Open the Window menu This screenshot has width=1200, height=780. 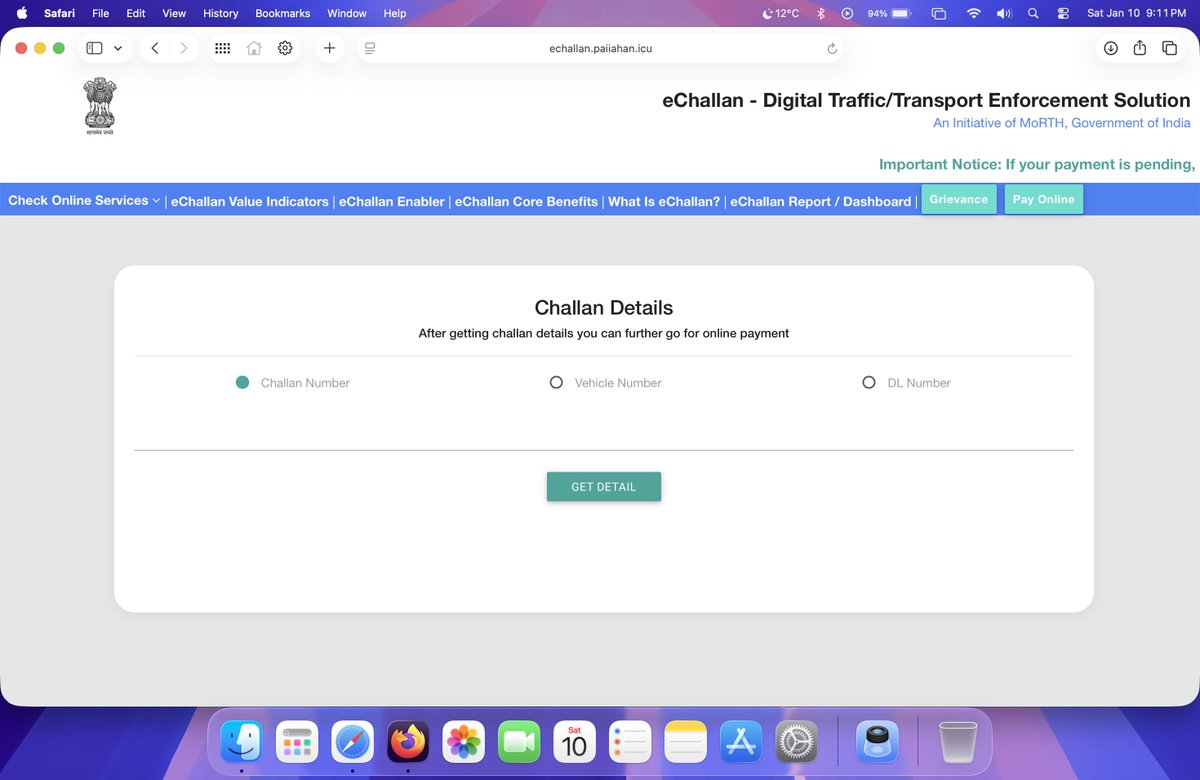click(347, 13)
